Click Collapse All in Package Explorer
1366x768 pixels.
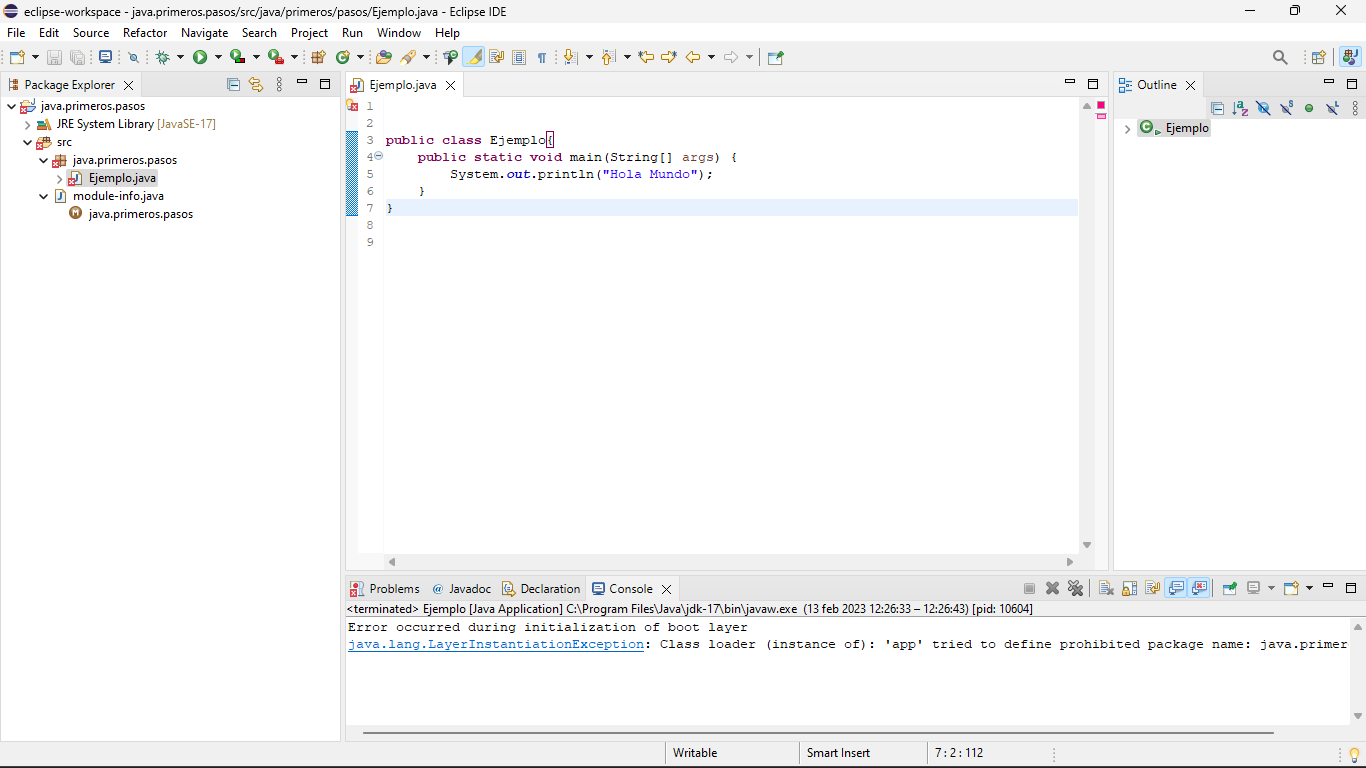(x=233, y=85)
